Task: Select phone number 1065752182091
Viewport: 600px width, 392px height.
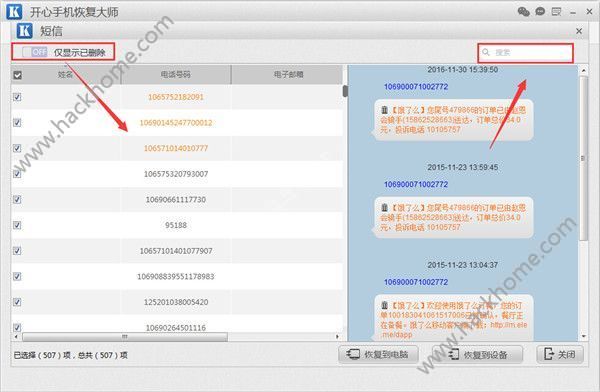Action: 176,97
